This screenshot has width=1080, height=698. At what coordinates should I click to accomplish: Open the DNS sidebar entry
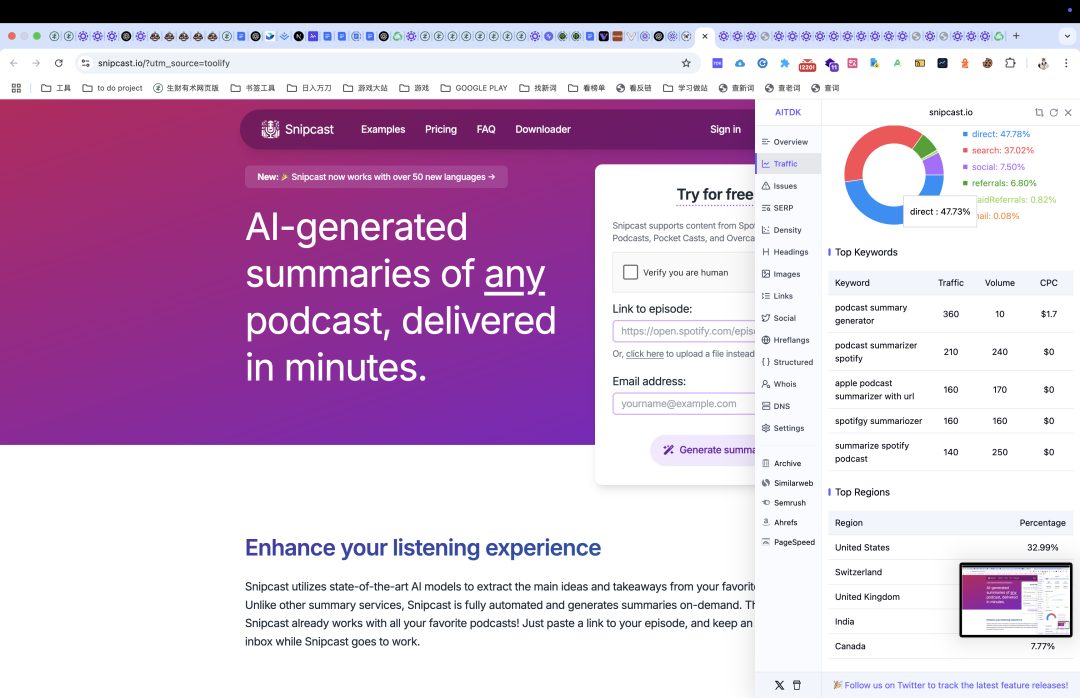click(x=776, y=407)
